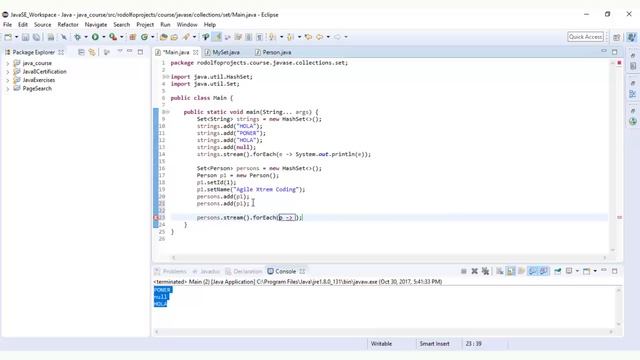Click the Debug bug icon
Screen dimensions: 640x360
(77, 37)
